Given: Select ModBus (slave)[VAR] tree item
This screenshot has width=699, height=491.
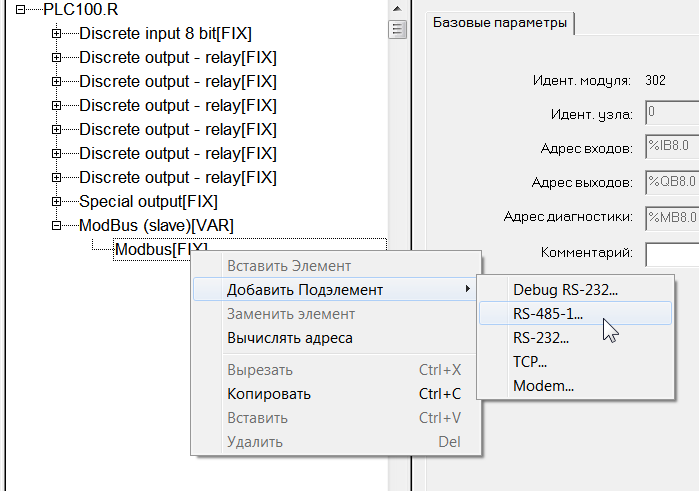Looking at the screenshot, I should pyautogui.click(x=156, y=225).
